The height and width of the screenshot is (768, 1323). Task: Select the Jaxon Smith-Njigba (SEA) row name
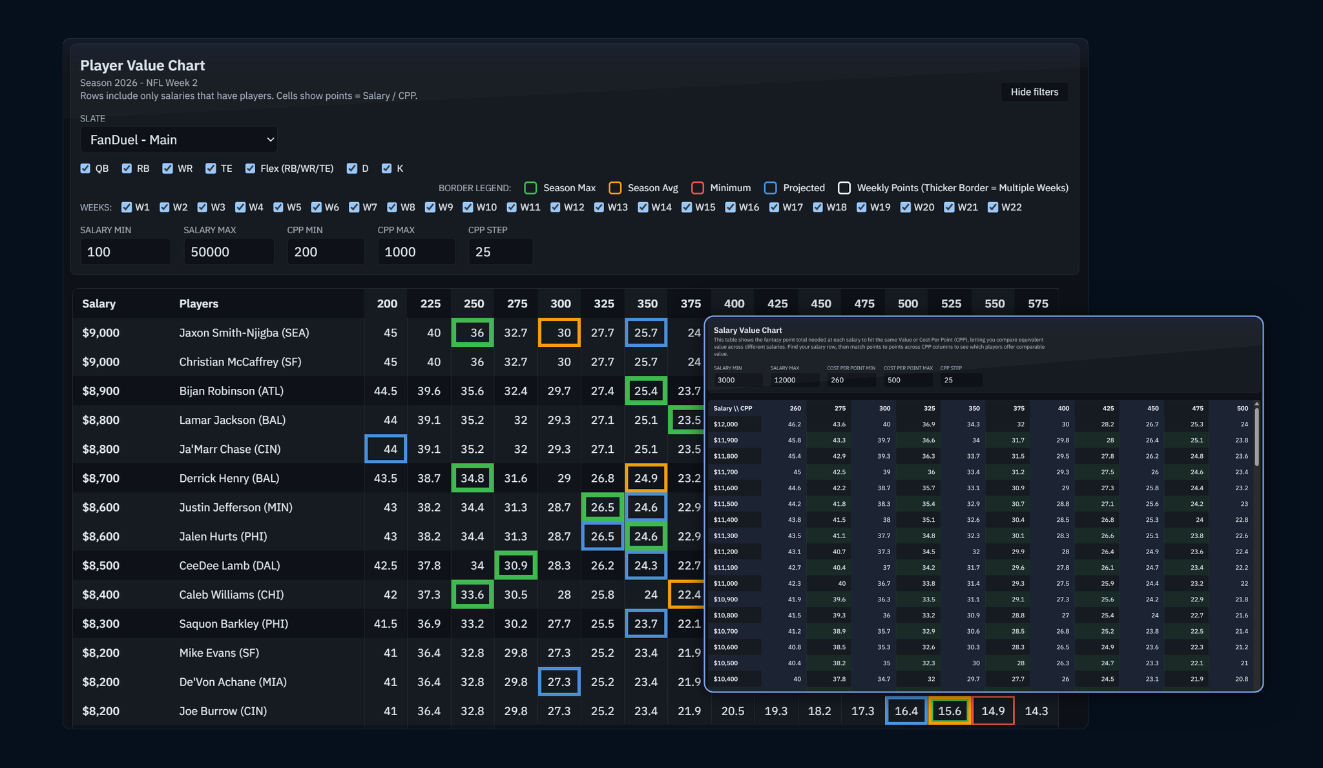[x=245, y=333]
